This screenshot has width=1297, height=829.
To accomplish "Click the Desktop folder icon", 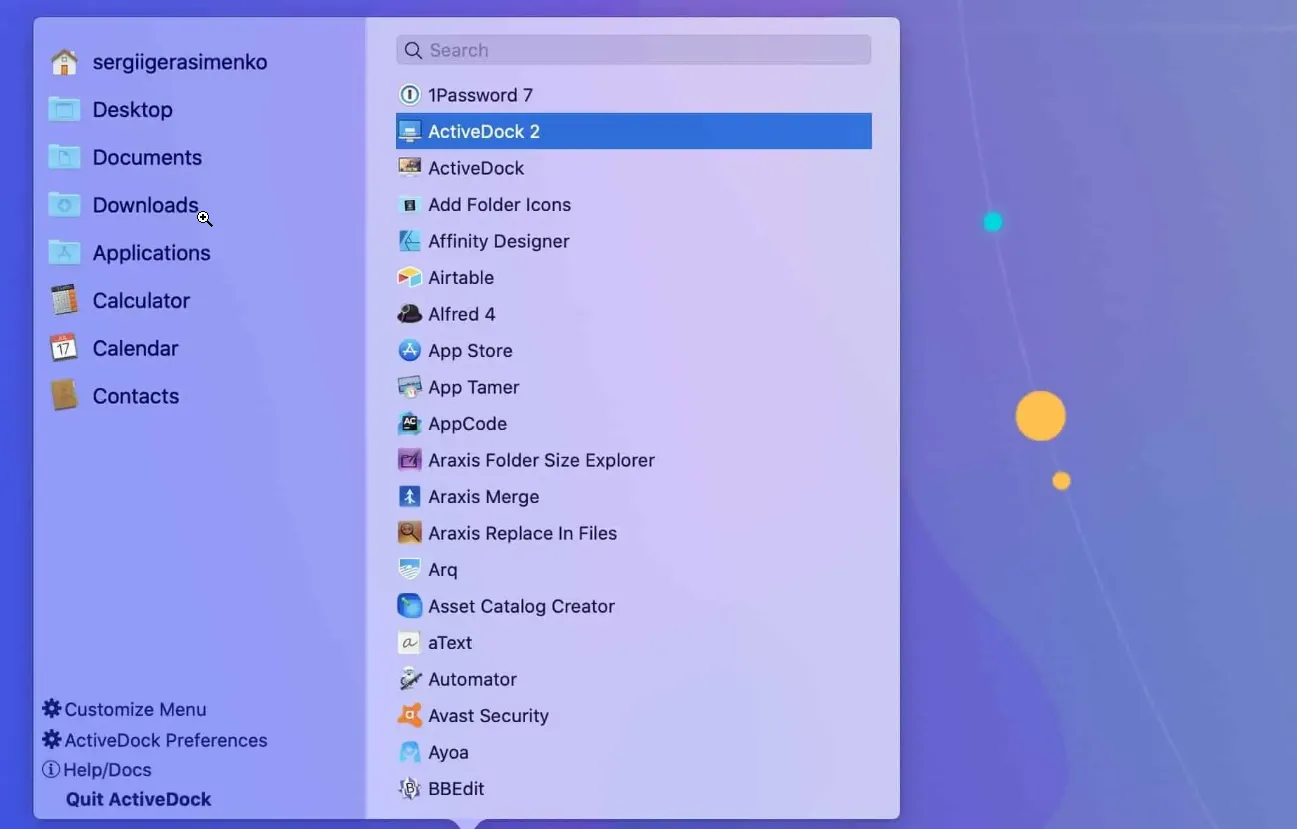I will point(64,109).
